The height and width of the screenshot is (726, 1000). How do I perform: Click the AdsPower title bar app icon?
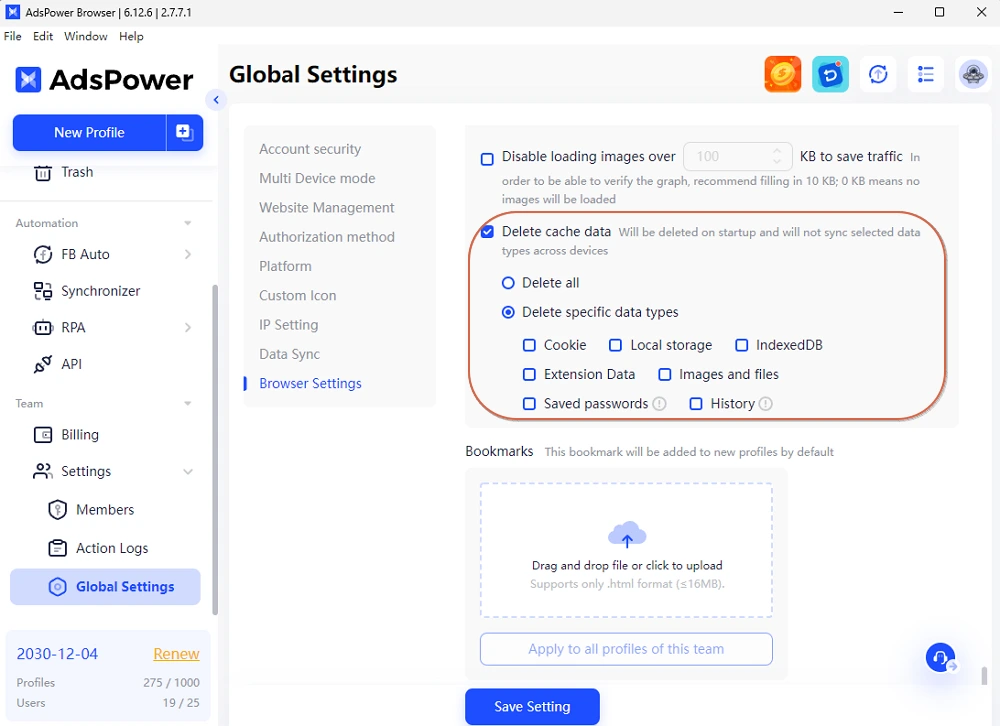pos(12,12)
